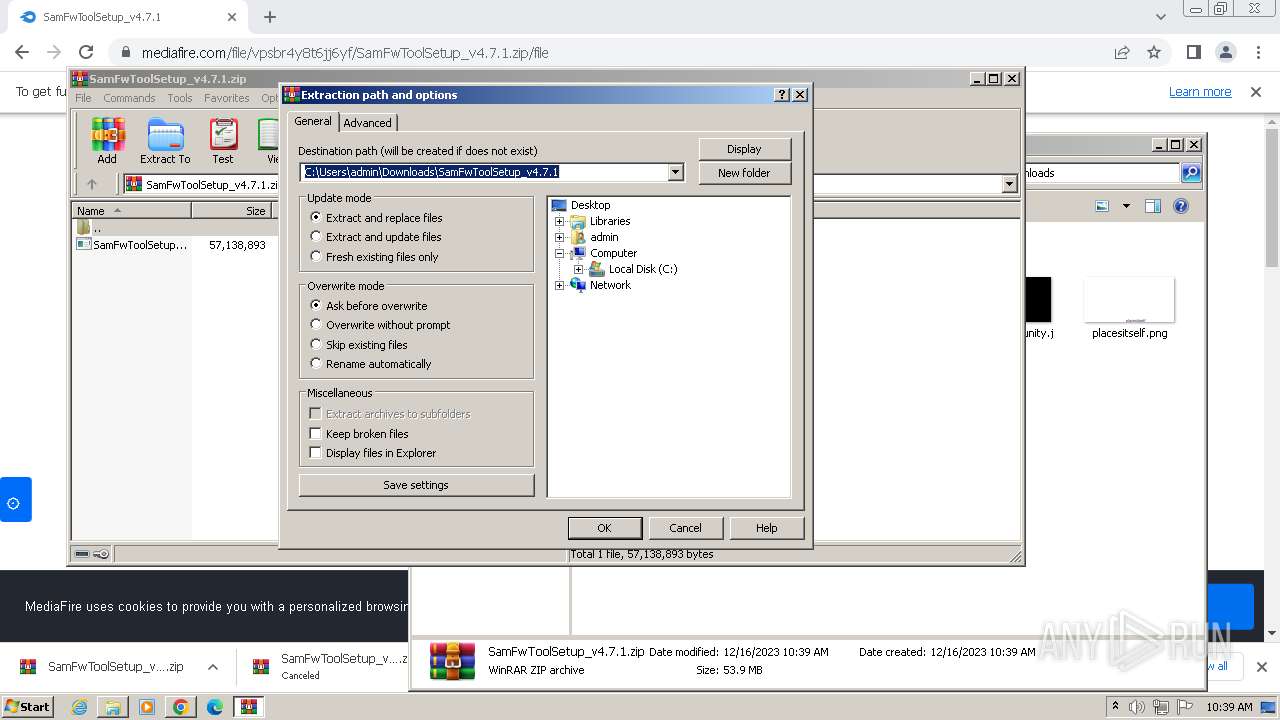Open Chrome profile avatar
This screenshot has width=1280, height=720.
(1225, 52)
